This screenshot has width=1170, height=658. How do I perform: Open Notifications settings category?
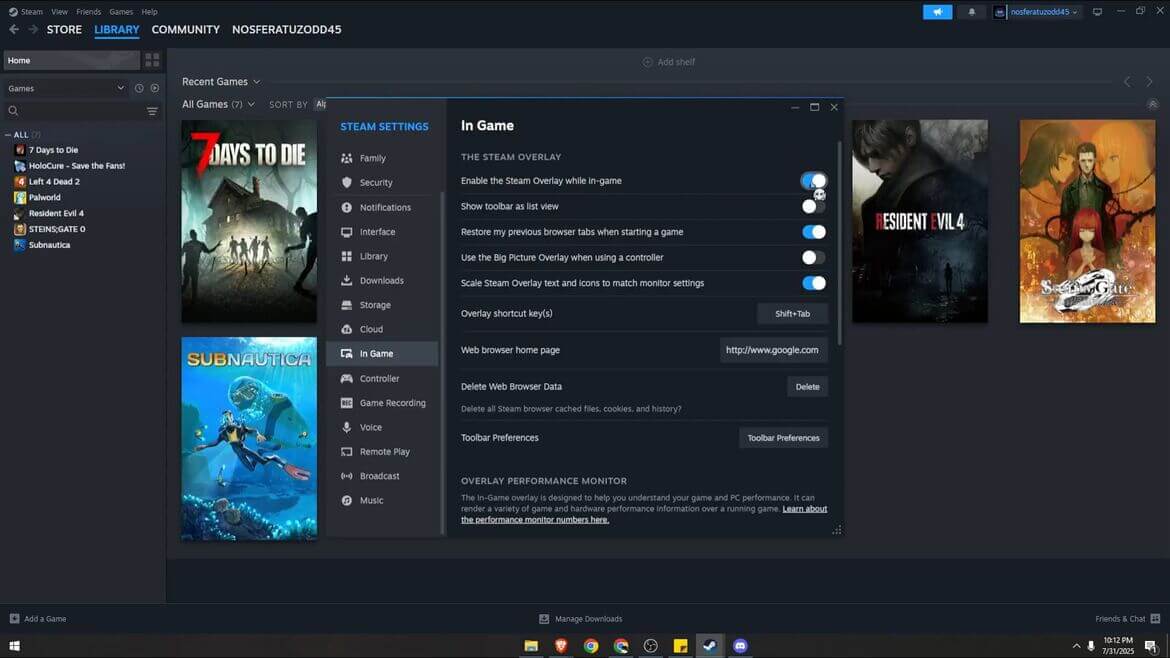click(x=382, y=207)
